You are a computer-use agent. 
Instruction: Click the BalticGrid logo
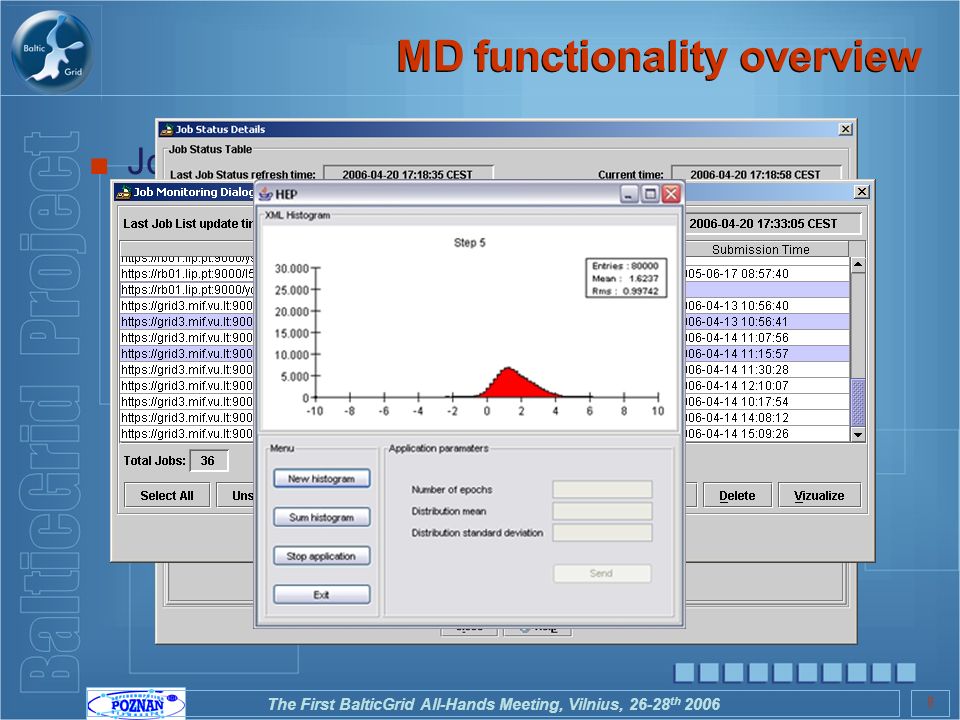point(52,50)
